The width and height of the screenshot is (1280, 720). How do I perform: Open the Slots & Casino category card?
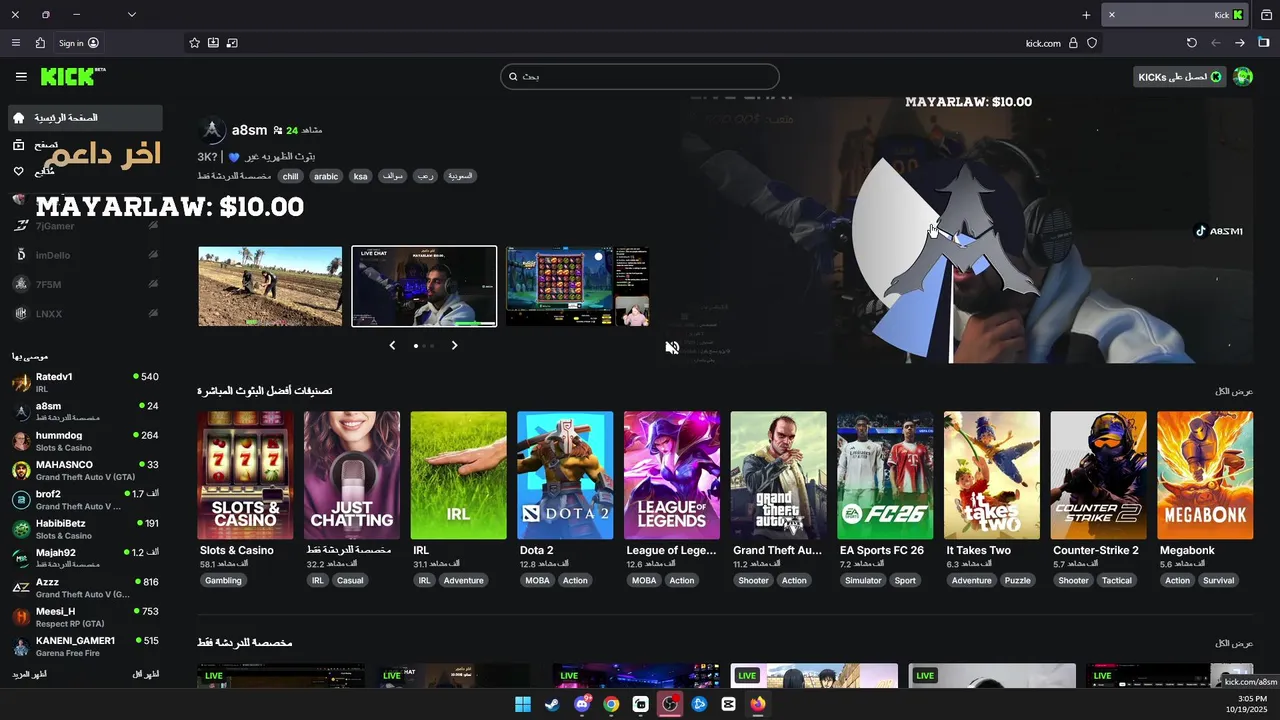(245, 476)
